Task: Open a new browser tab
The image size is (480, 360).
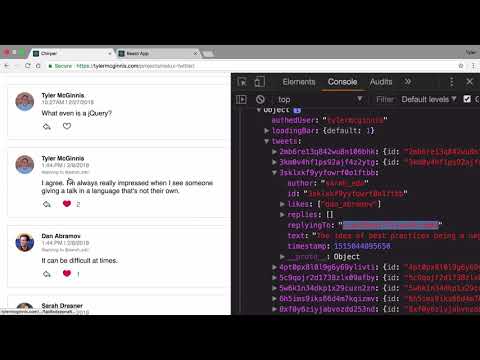Action: pyautogui.click(x=209, y=54)
